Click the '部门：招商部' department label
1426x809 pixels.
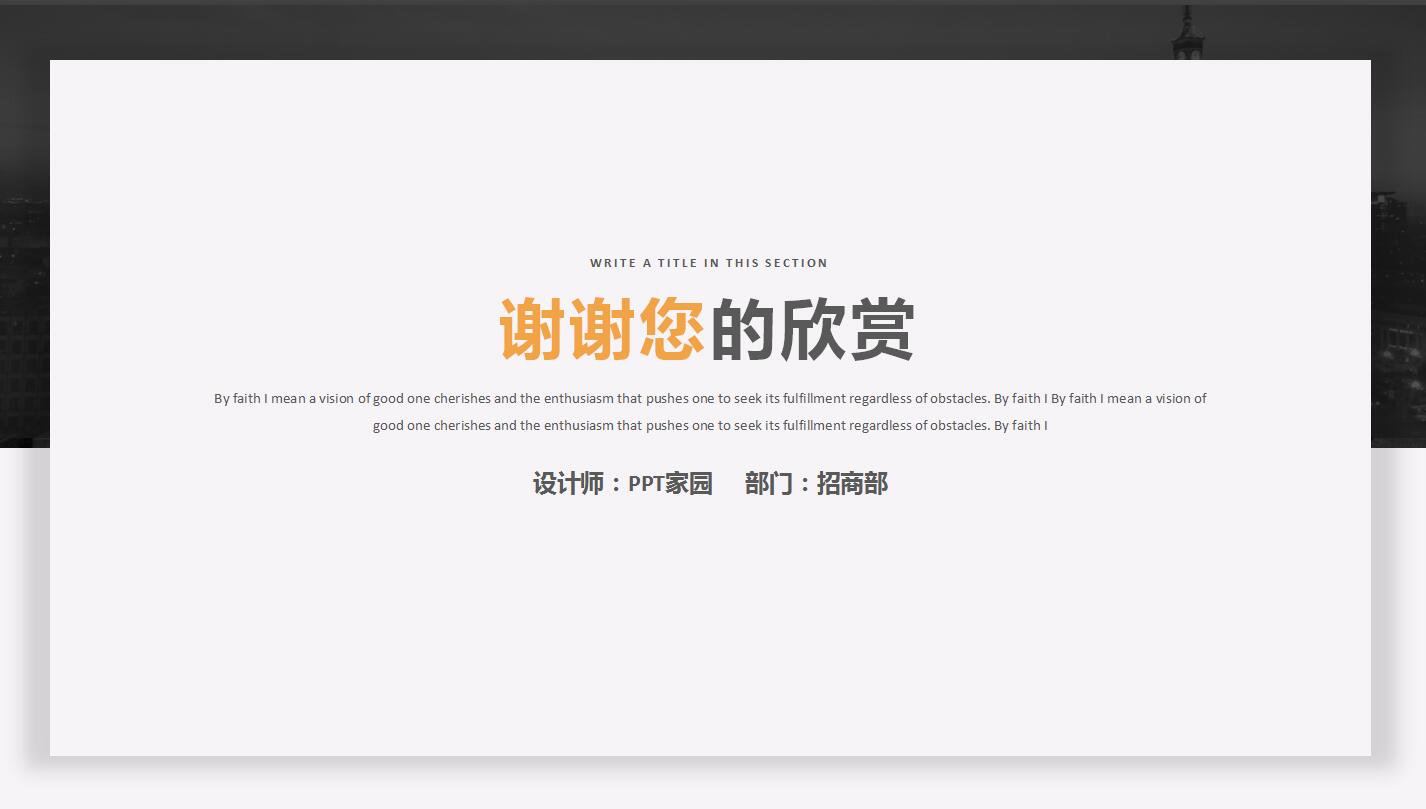point(816,484)
